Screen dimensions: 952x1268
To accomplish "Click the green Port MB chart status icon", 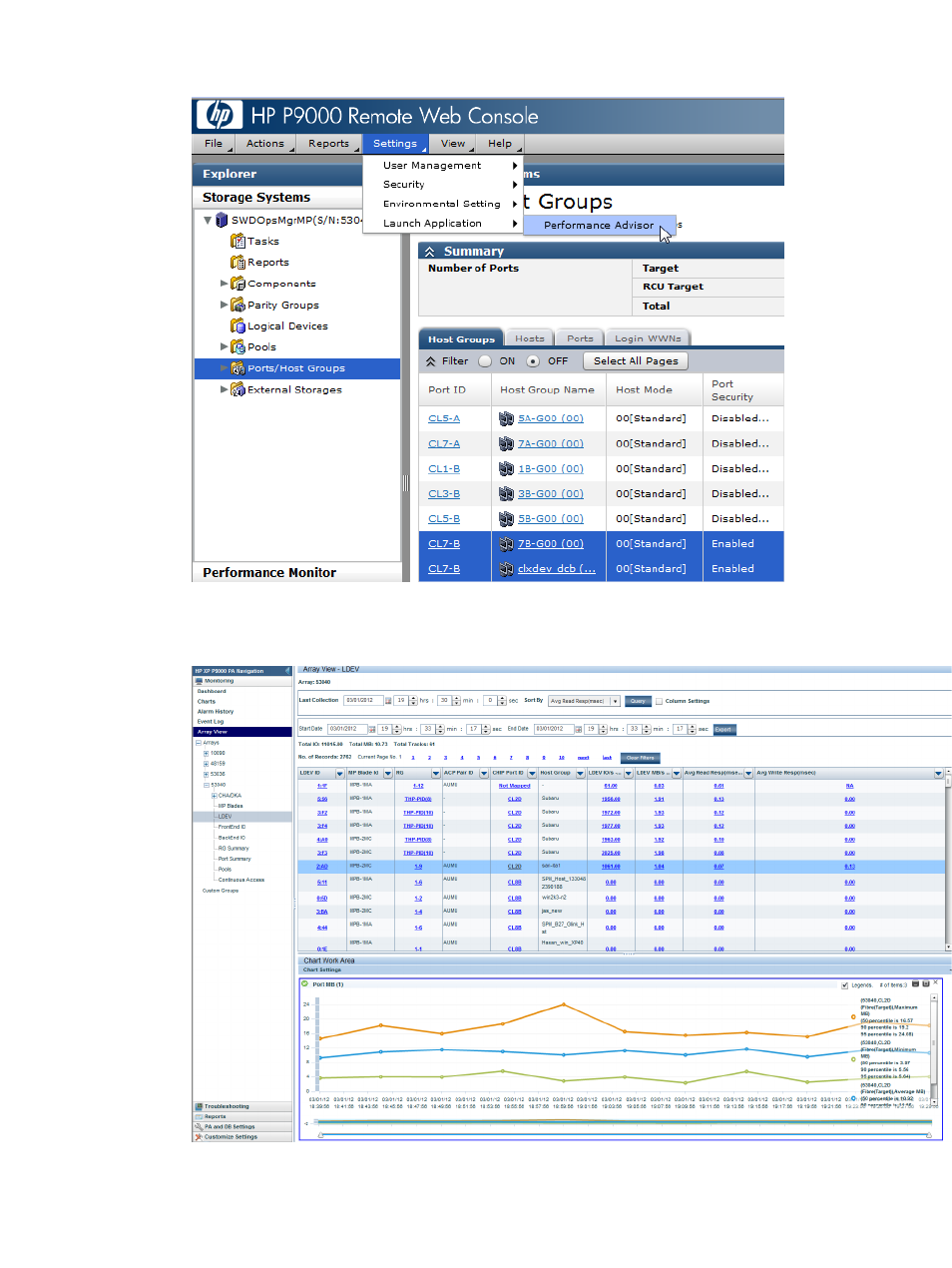I will [x=305, y=983].
